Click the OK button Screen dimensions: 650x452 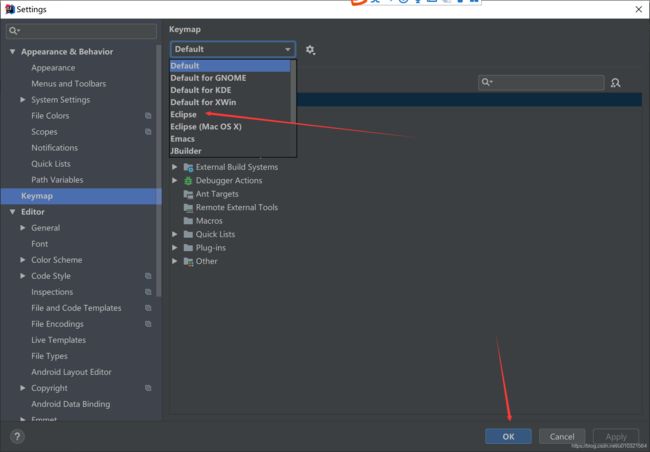click(508, 436)
